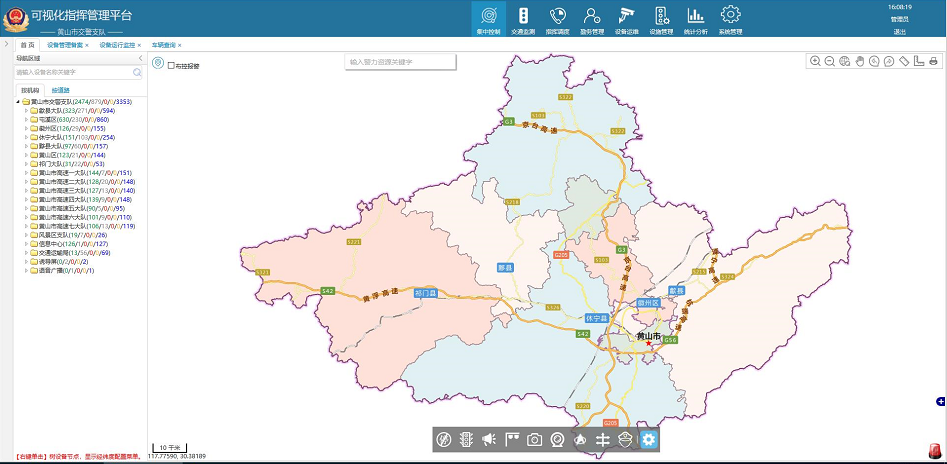
Task: Expand the 徽州区 tree node
Action: tap(27, 128)
